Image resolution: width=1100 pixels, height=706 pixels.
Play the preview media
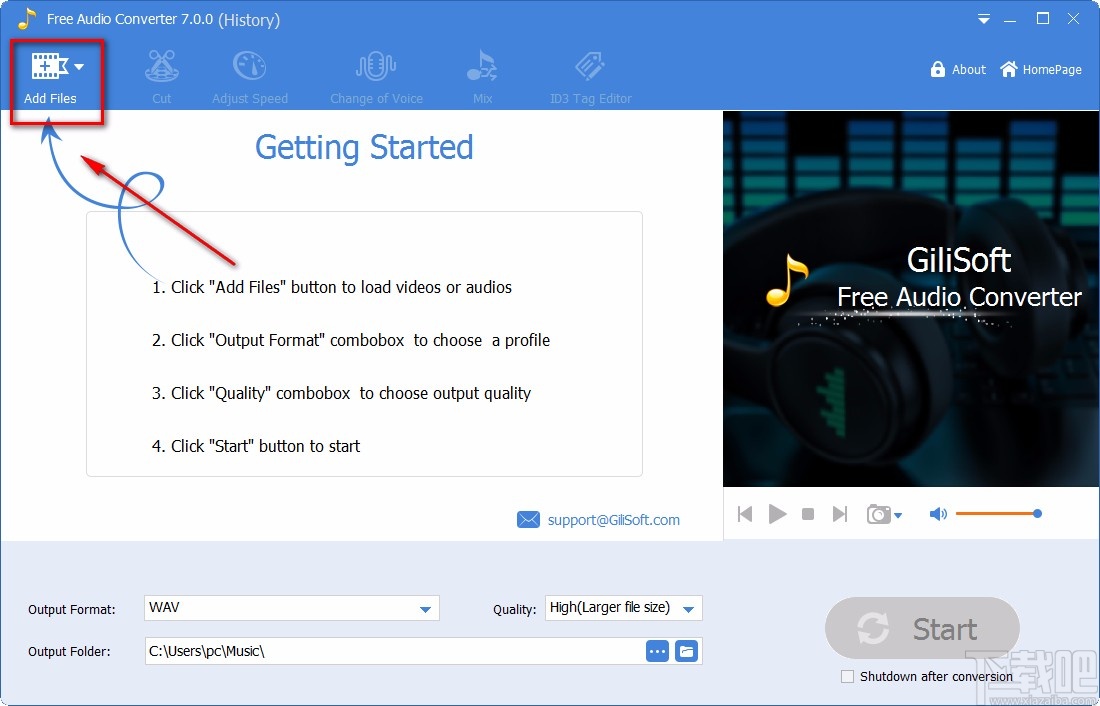coord(777,514)
